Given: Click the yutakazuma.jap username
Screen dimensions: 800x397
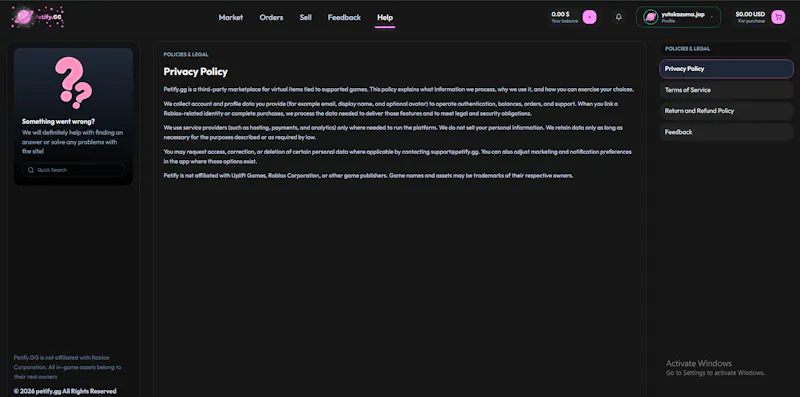Looking at the screenshot, I should point(683,14).
